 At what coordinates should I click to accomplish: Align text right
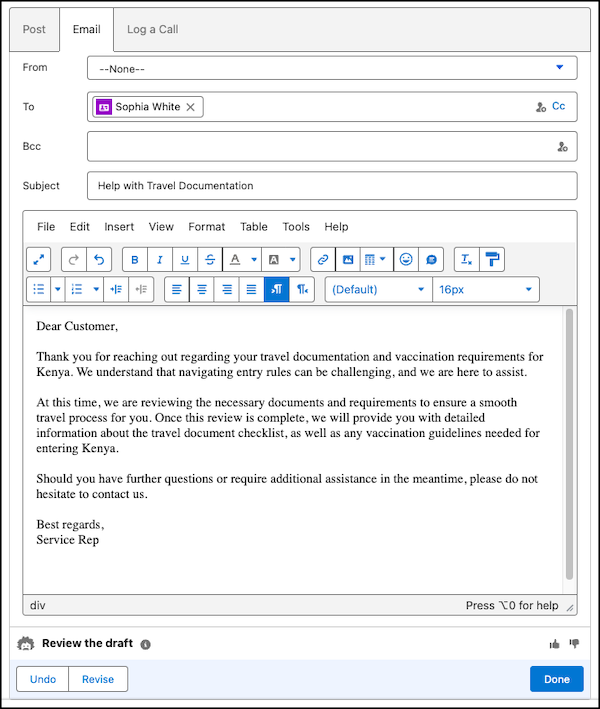[x=227, y=289]
